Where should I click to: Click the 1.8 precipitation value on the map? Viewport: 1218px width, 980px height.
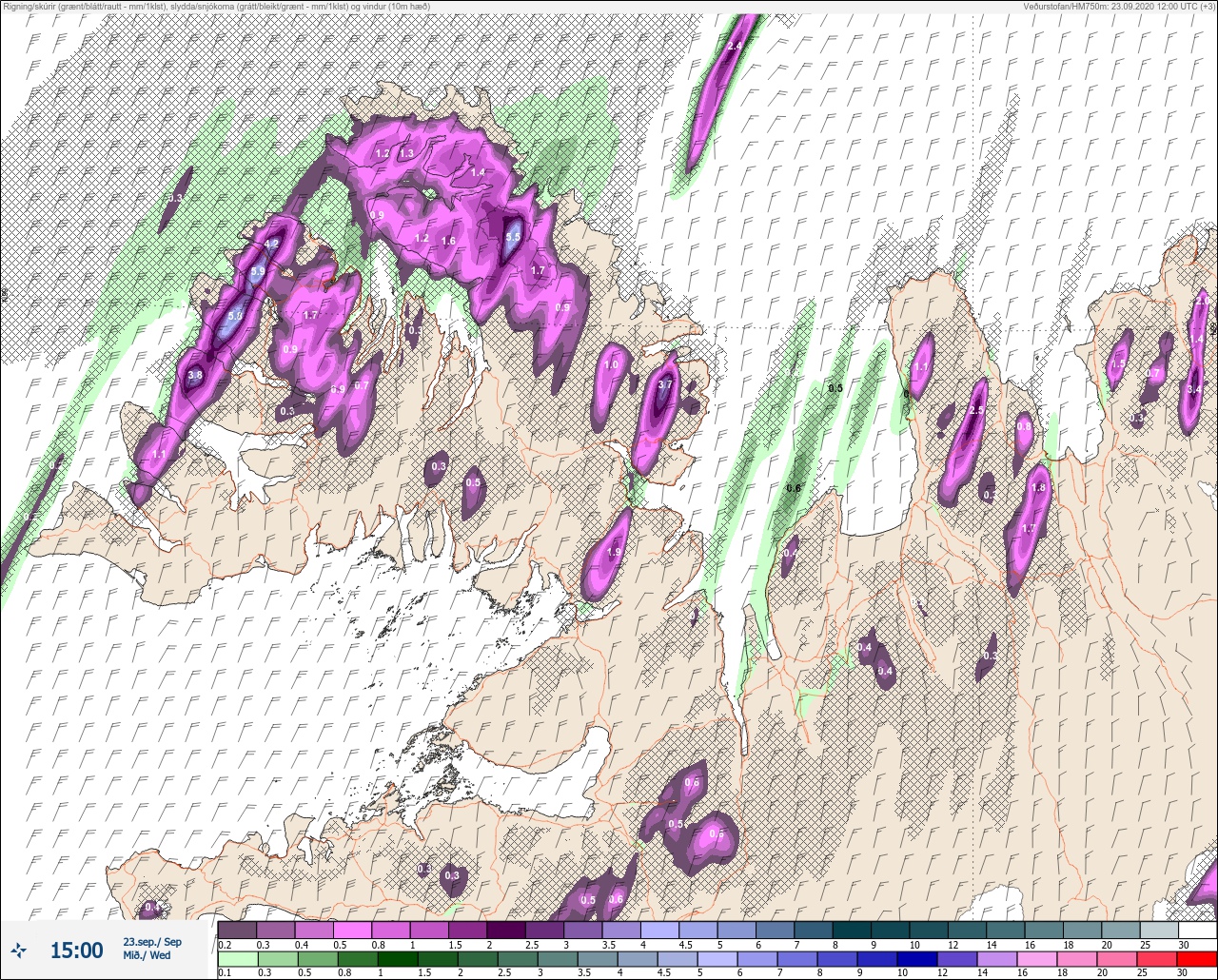[x=1038, y=488]
